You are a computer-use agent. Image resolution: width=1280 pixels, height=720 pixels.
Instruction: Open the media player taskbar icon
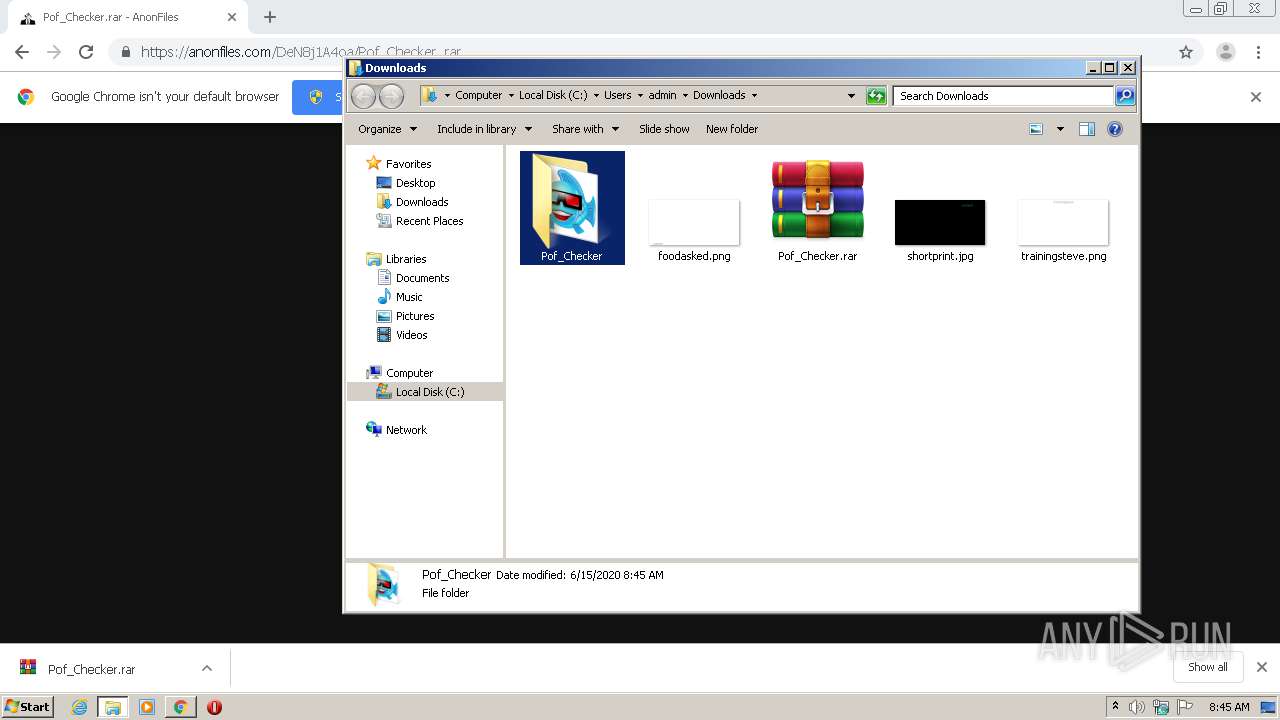click(x=147, y=707)
